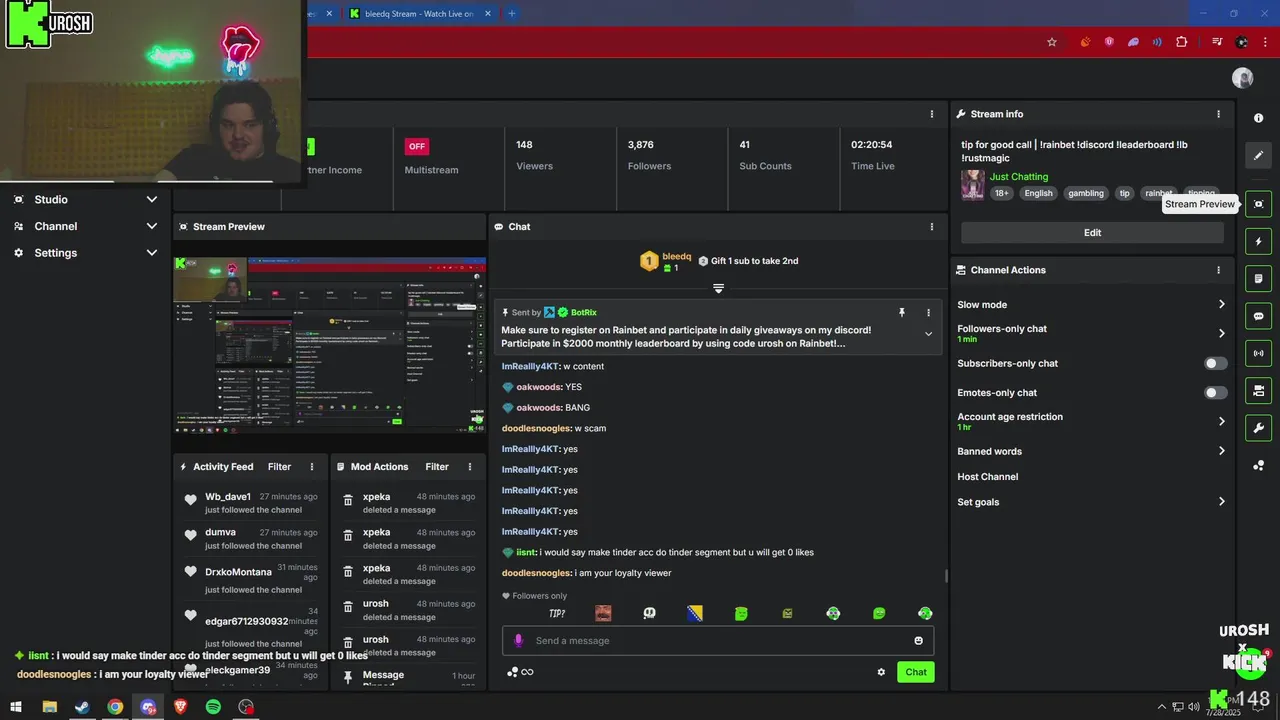Image resolution: width=1280 pixels, height=720 pixels.
Task: Open the user profile avatar at top right
Action: 1243,78
